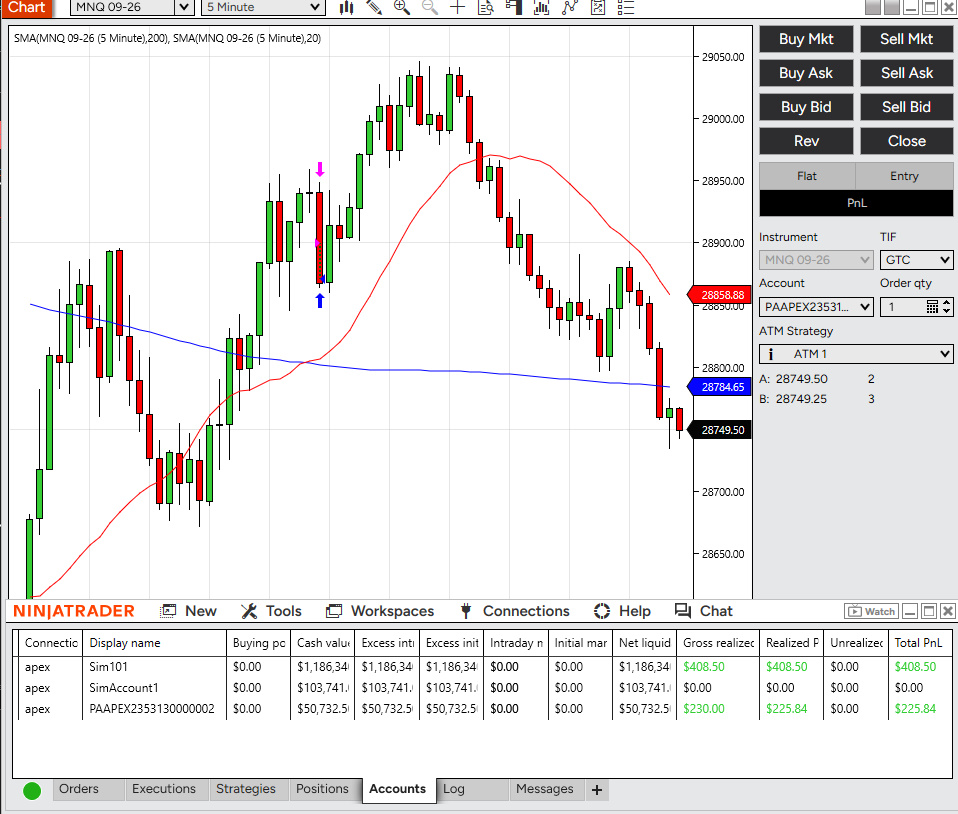Screen dimensions: 958x814
Task: Click the Display name column header
Action: [x=154, y=643]
